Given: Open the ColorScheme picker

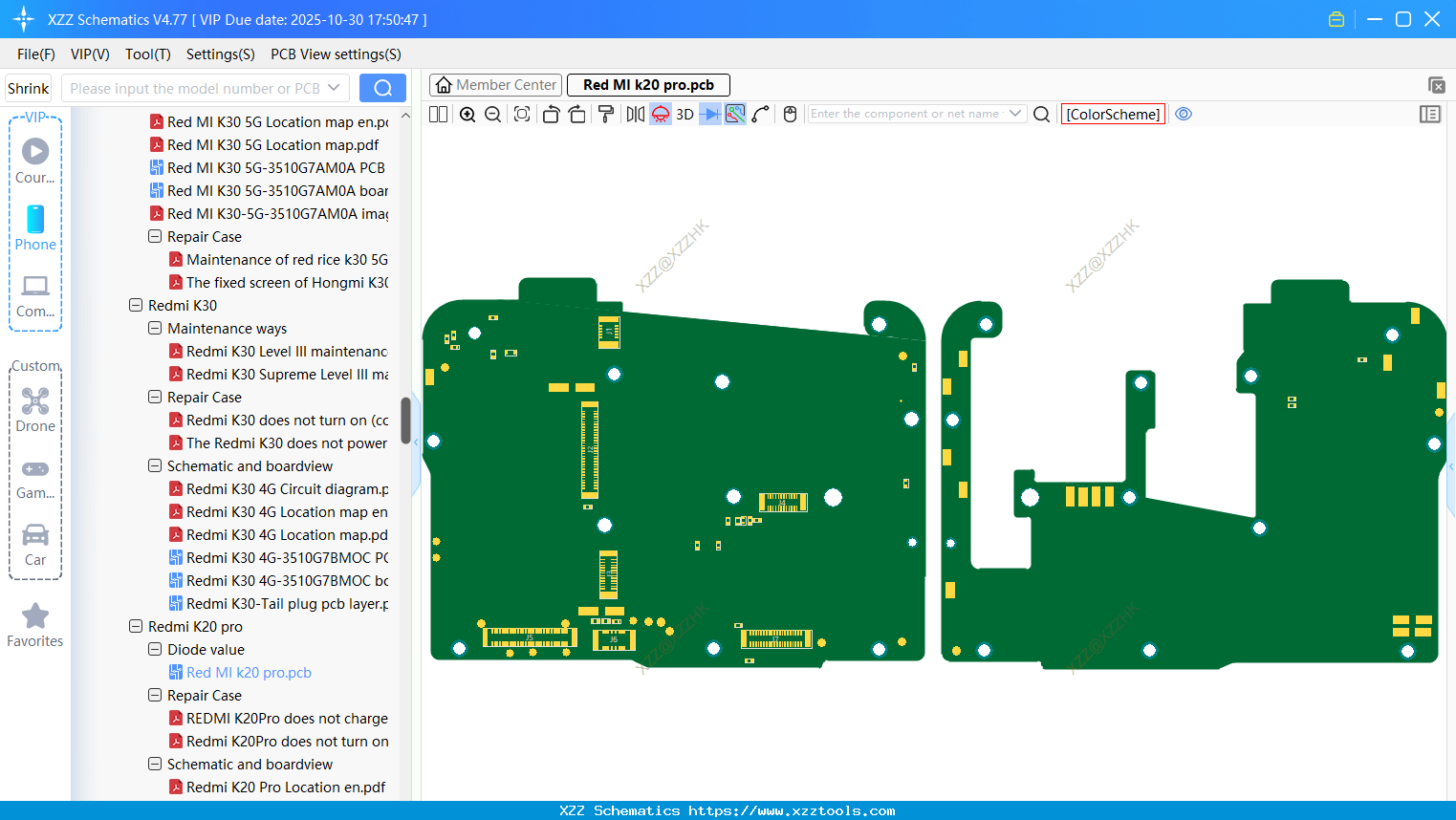Looking at the screenshot, I should (1113, 115).
